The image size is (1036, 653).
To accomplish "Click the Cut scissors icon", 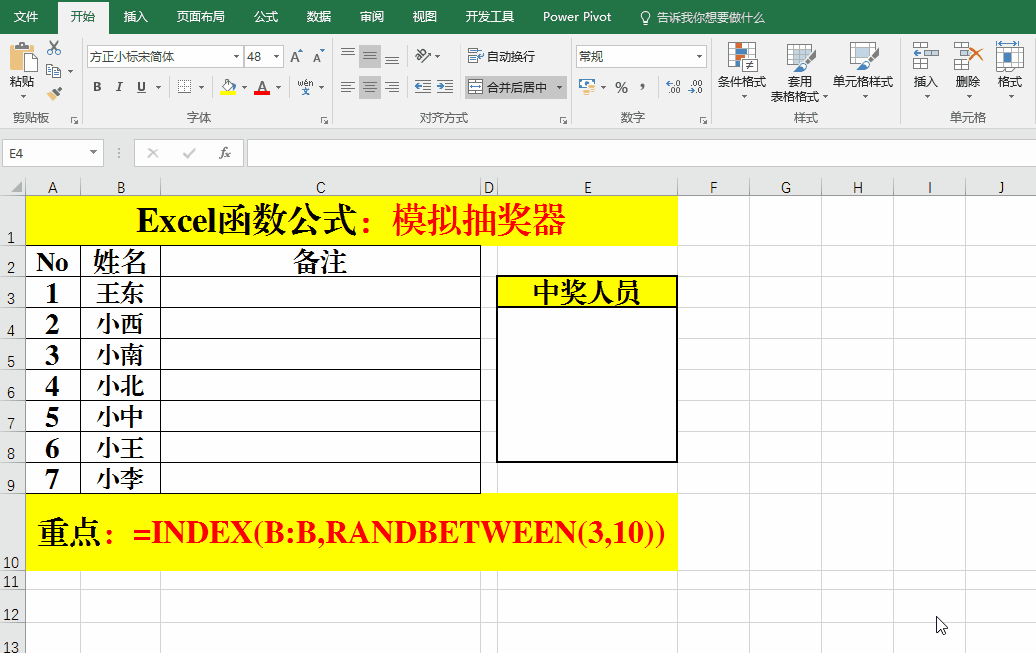I will pos(54,48).
